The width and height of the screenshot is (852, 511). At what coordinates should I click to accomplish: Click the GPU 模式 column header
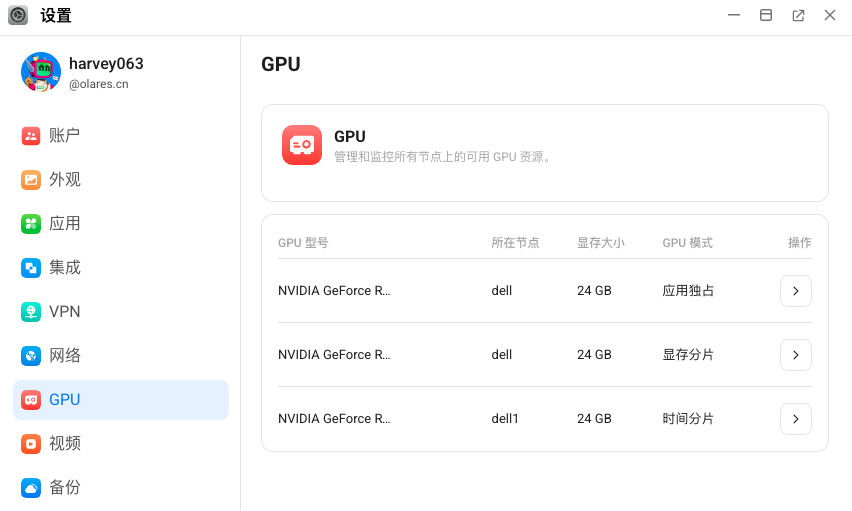click(x=687, y=243)
